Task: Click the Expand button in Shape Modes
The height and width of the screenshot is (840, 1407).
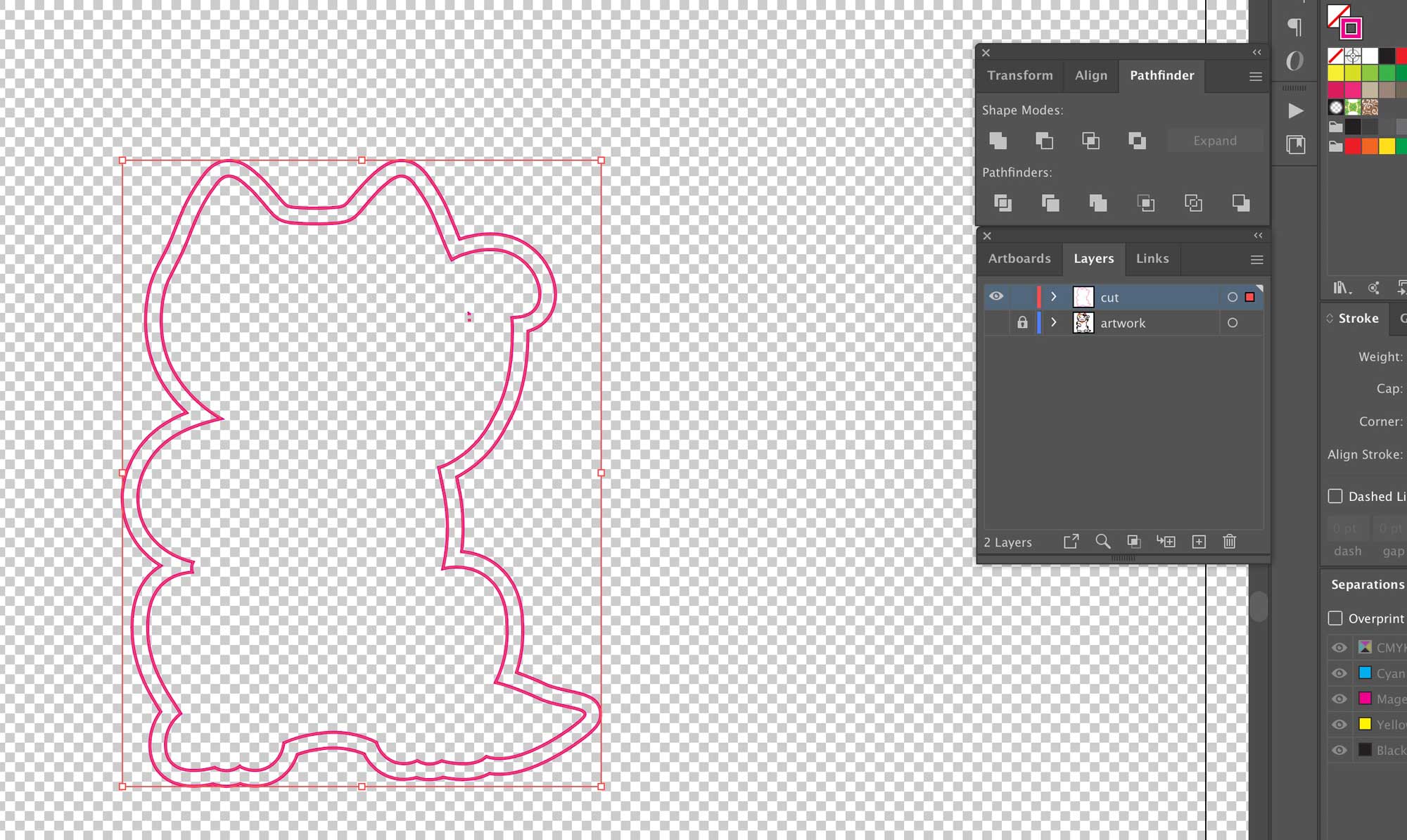Action: [1214, 140]
